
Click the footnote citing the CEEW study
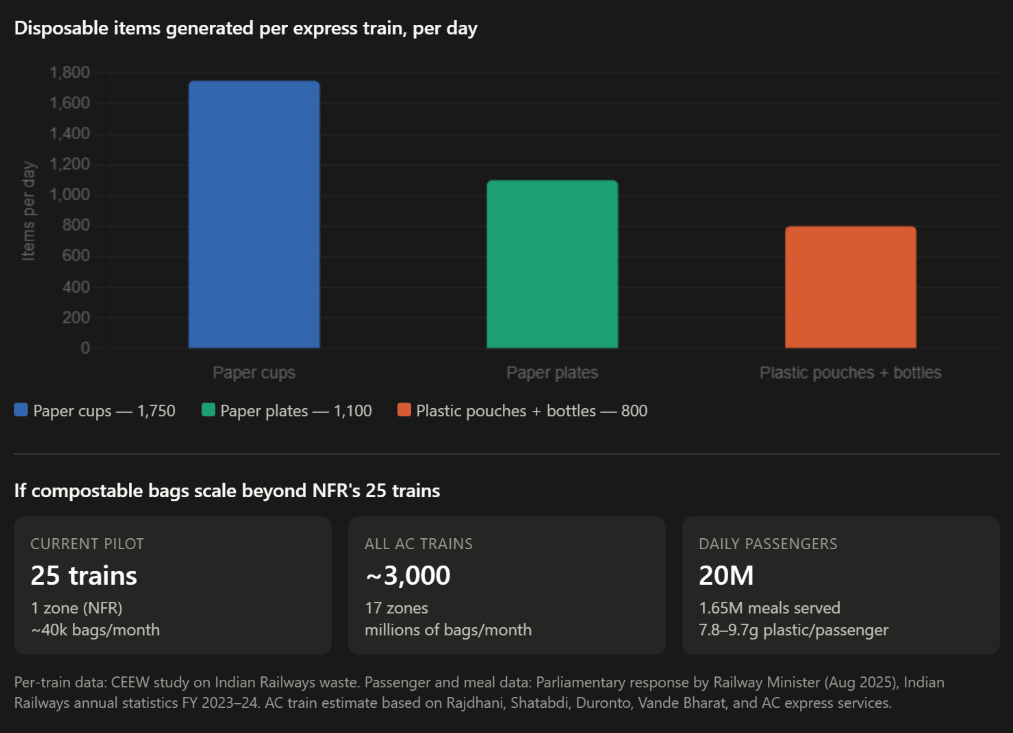pos(480,692)
